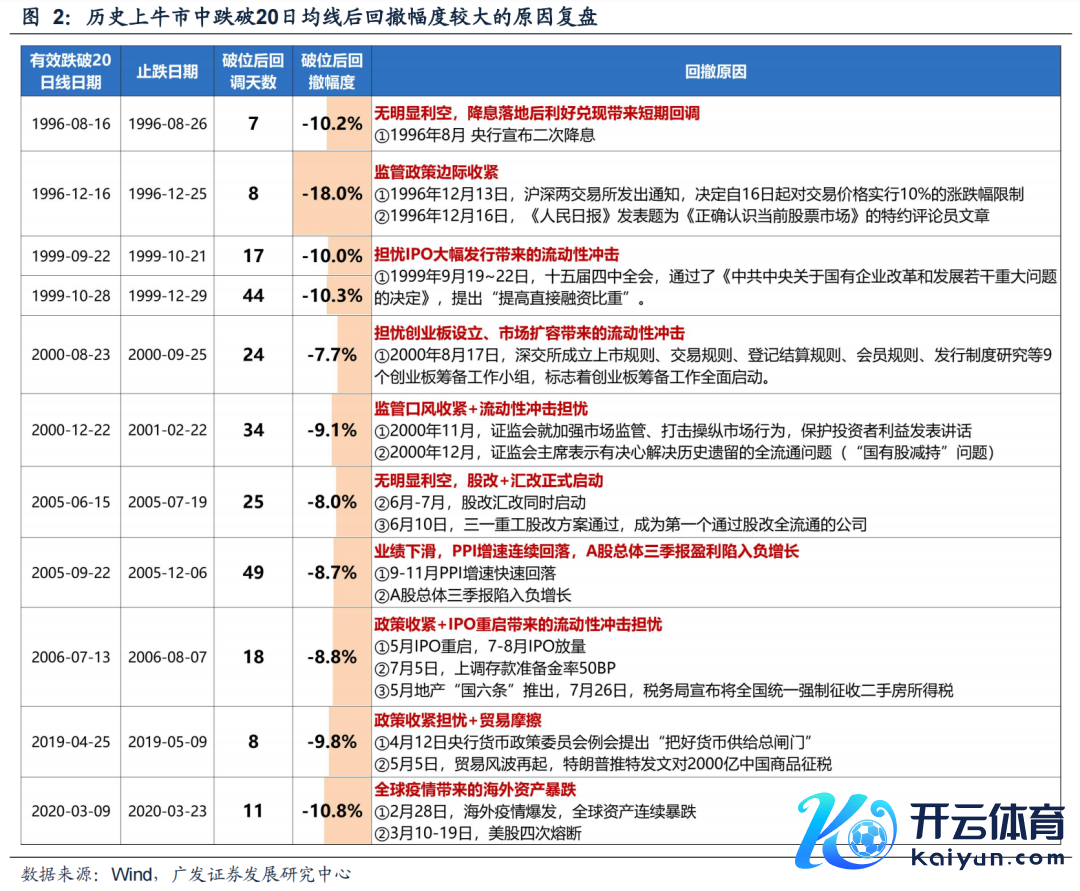Select the 2005-06-15 date cell
Image resolution: width=1080 pixels, height=891 pixels.
click(x=70, y=501)
